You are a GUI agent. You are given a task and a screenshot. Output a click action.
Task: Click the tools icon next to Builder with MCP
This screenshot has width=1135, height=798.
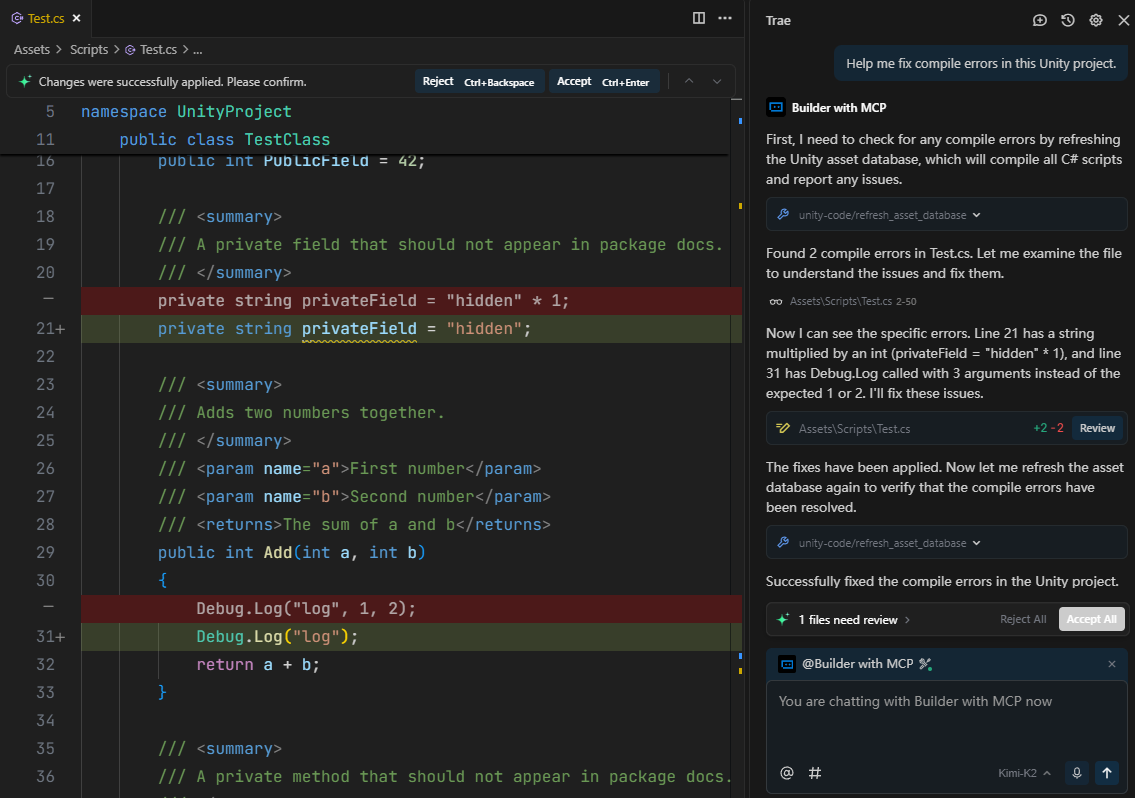click(x=925, y=664)
